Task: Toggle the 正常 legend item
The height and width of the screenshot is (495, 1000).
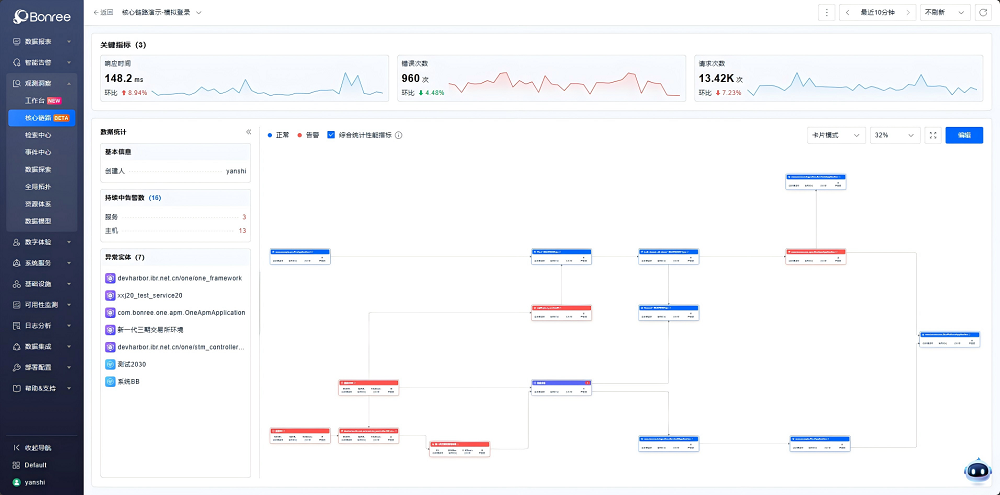Action: (279, 135)
